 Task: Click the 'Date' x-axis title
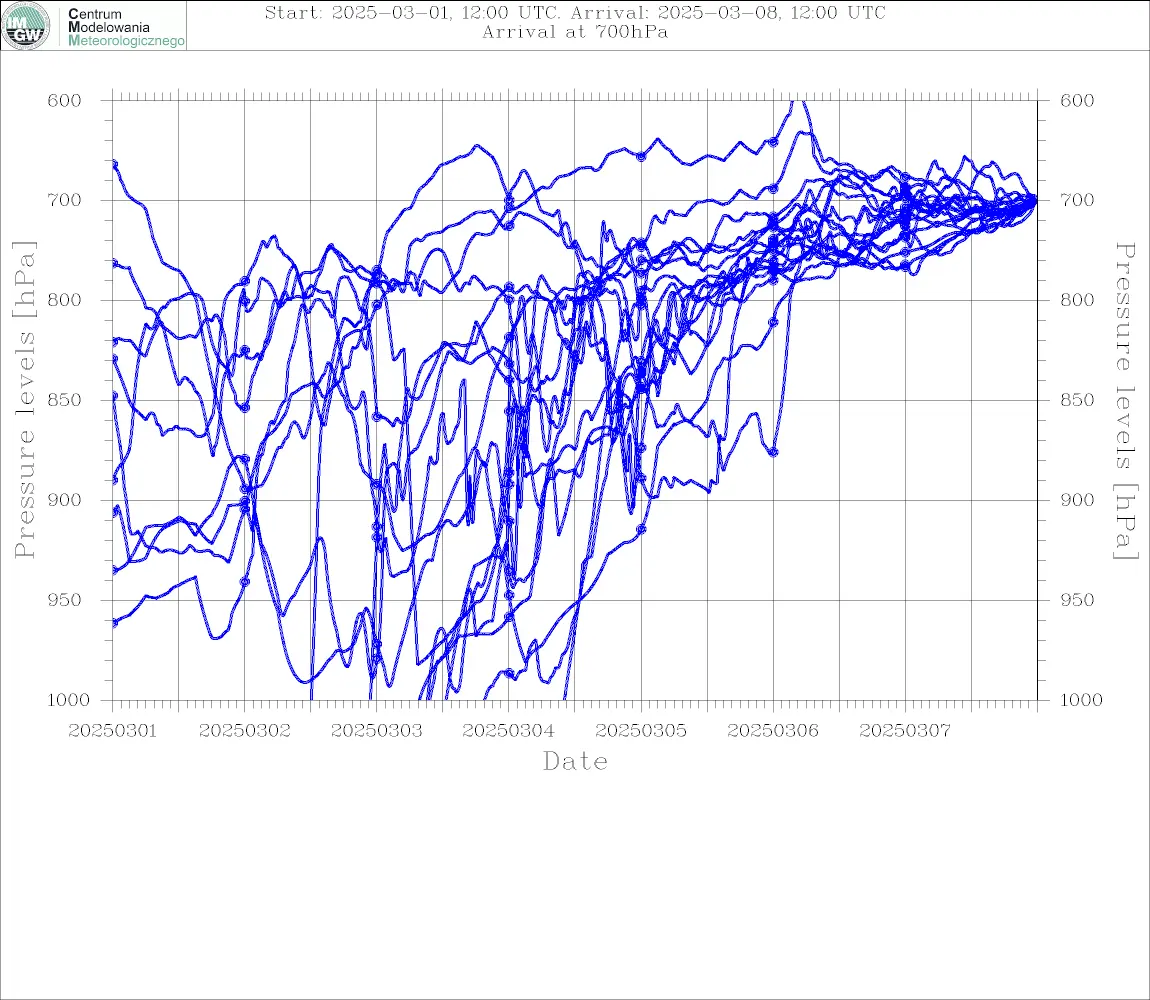tap(576, 762)
